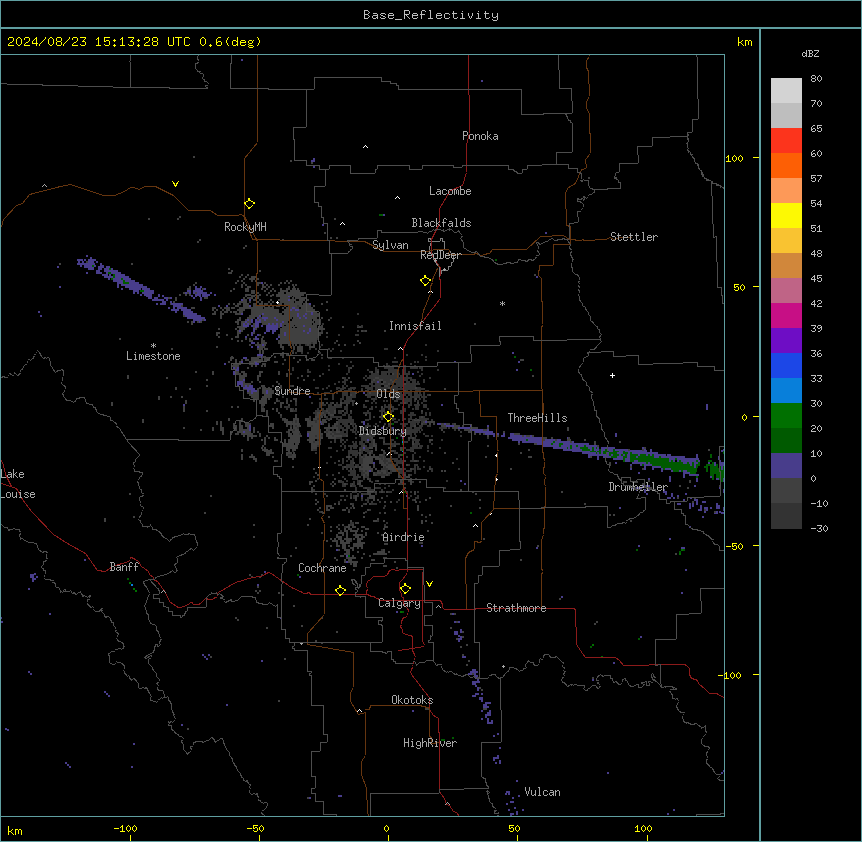The width and height of the screenshot is (862, 842).
Task: Click the yellow diamond marker between Olds and Didsbury
Action: tap(388, 417)
